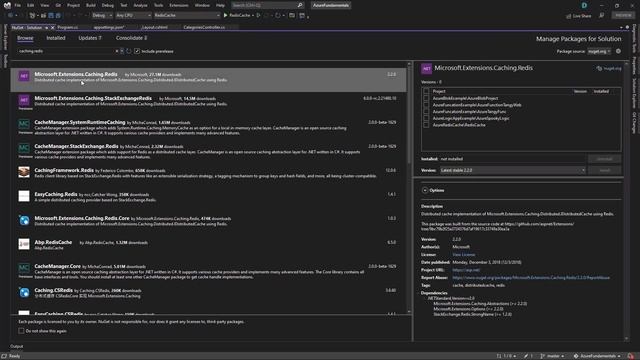This screenshot has width=640, height=360.
Task: Check the AzureFunctionTangyWeb project checkbox
Action: pyautogui.click(x=426, y=105)
